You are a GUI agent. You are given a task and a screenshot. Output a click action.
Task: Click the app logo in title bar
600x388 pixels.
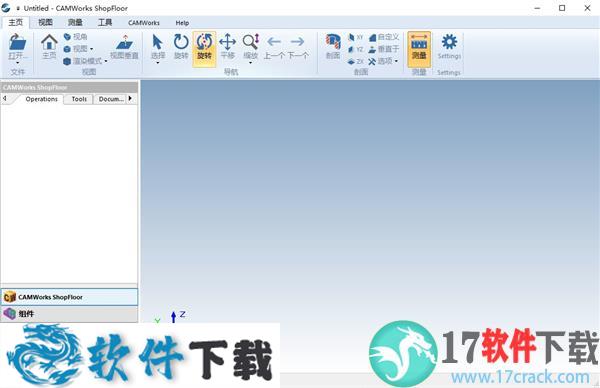(x=6, y=8)
